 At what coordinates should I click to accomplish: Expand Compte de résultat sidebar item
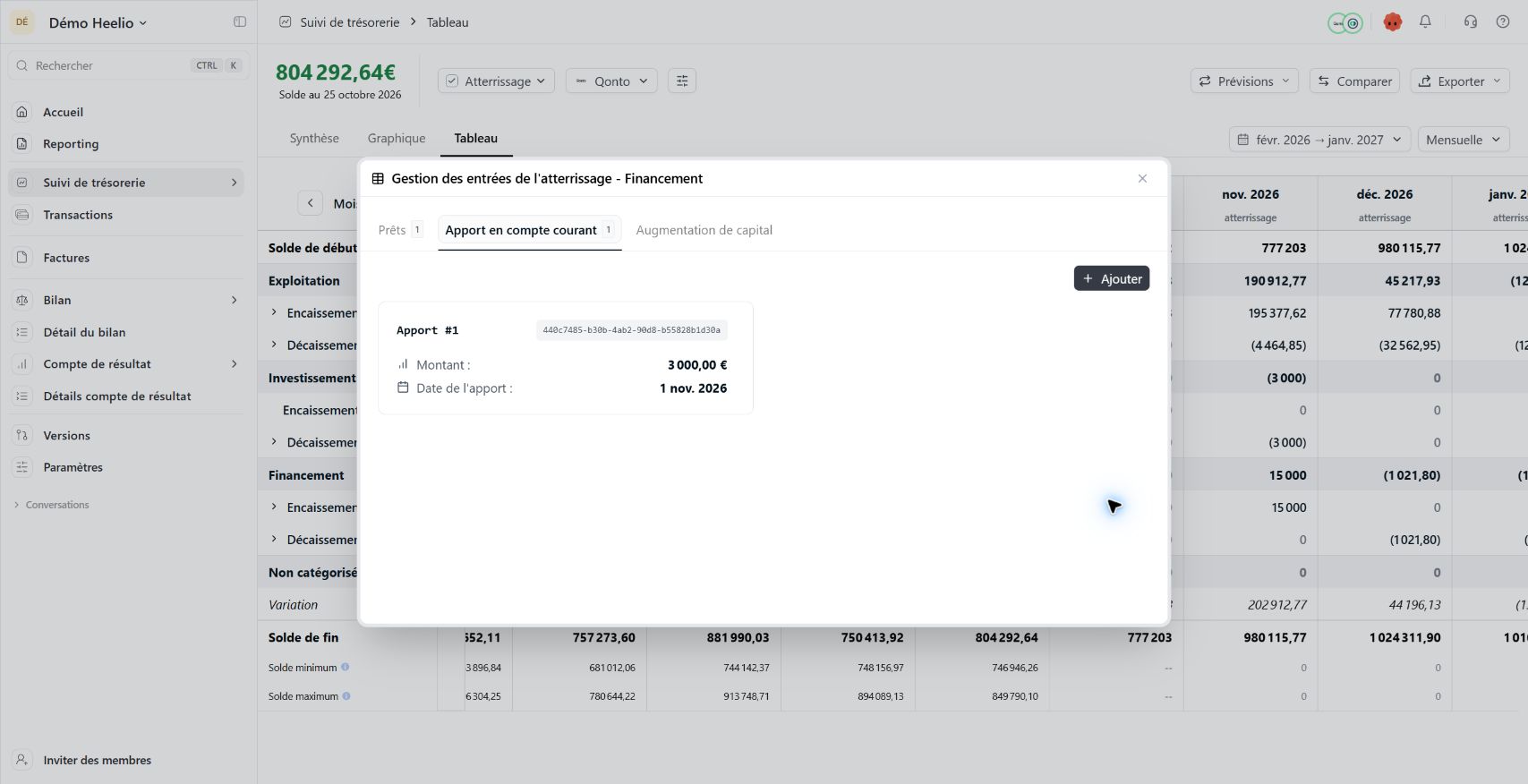pyautogui.click(x=235, y=364)
